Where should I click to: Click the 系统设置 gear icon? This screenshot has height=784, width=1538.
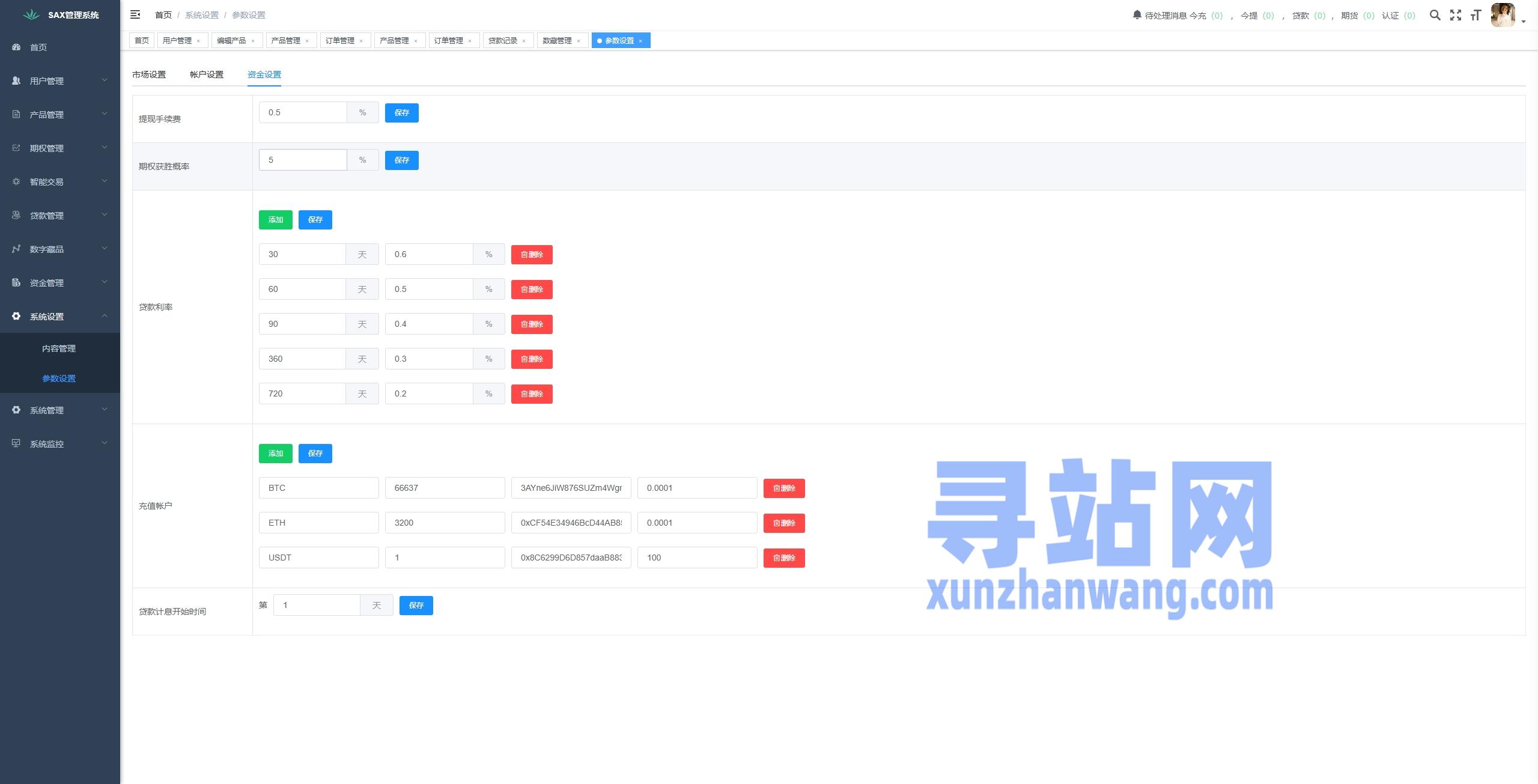[16, 316]
